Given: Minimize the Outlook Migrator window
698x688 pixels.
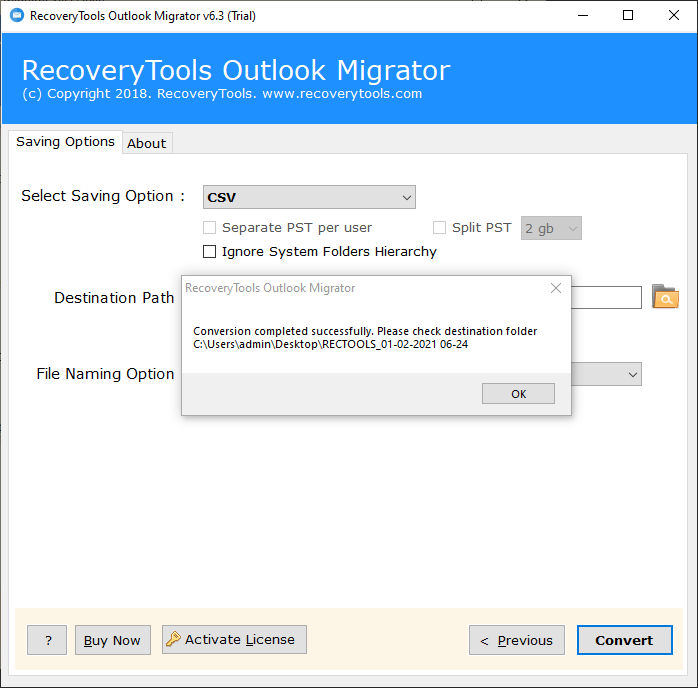Looking at the screenshot, I should [x=583, y=16].
